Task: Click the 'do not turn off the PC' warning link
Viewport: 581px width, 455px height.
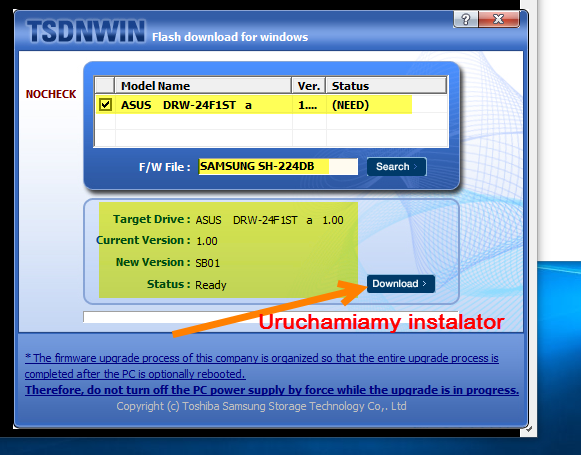Action: pyautogui.click(x=272, y=390)
